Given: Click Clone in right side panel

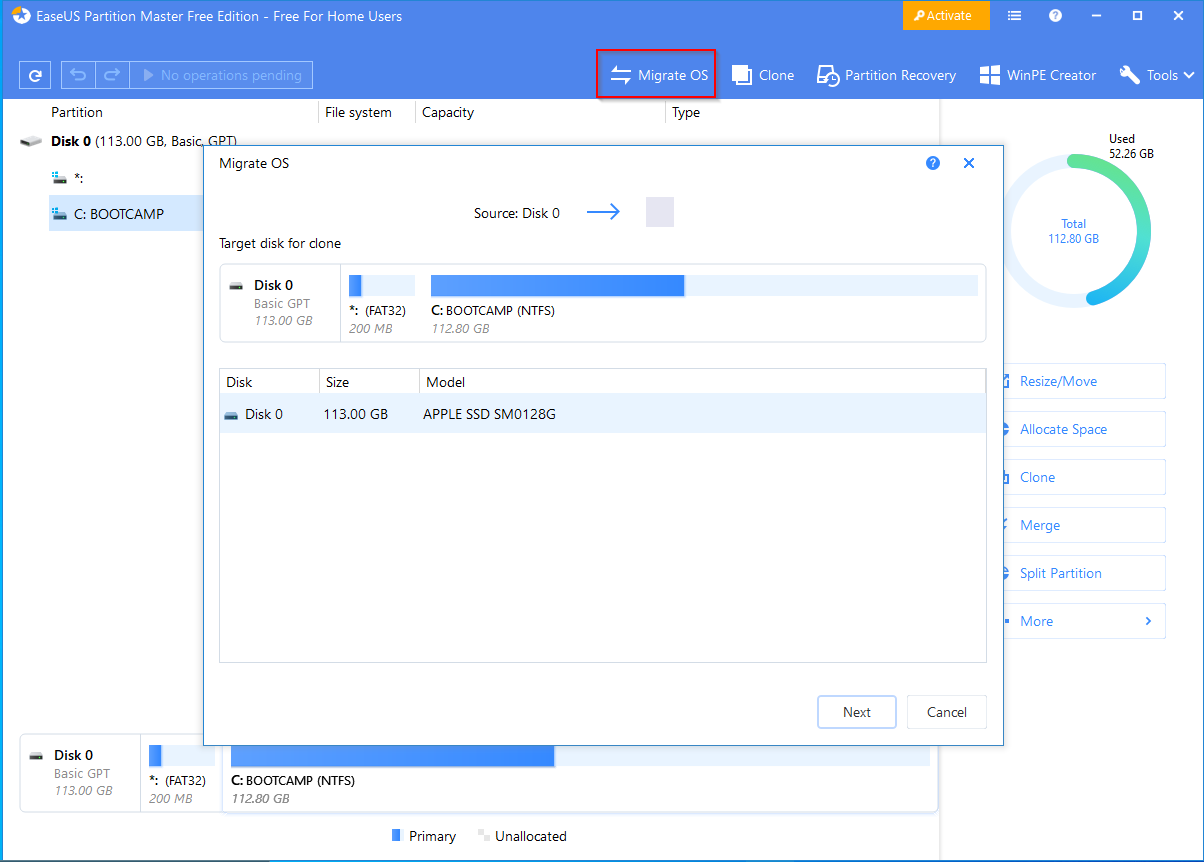Looking at the screenshot, I should (x=1085, y=477).
